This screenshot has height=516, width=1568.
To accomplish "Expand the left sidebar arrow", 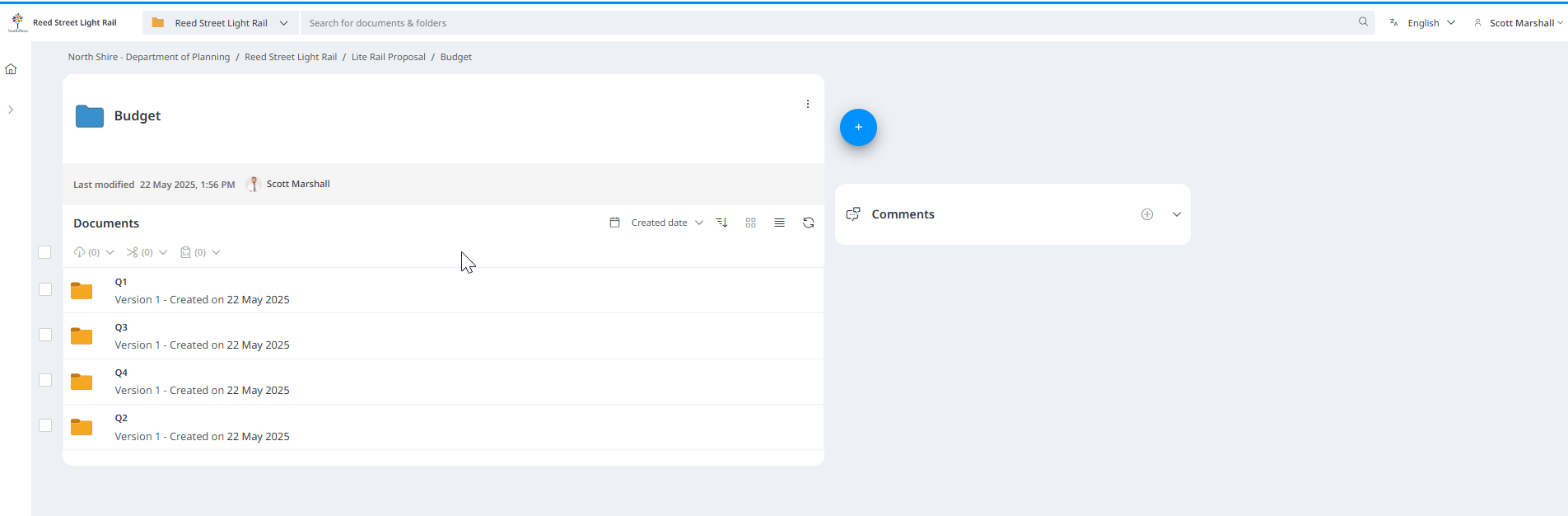I will click(x=11, y=110).
